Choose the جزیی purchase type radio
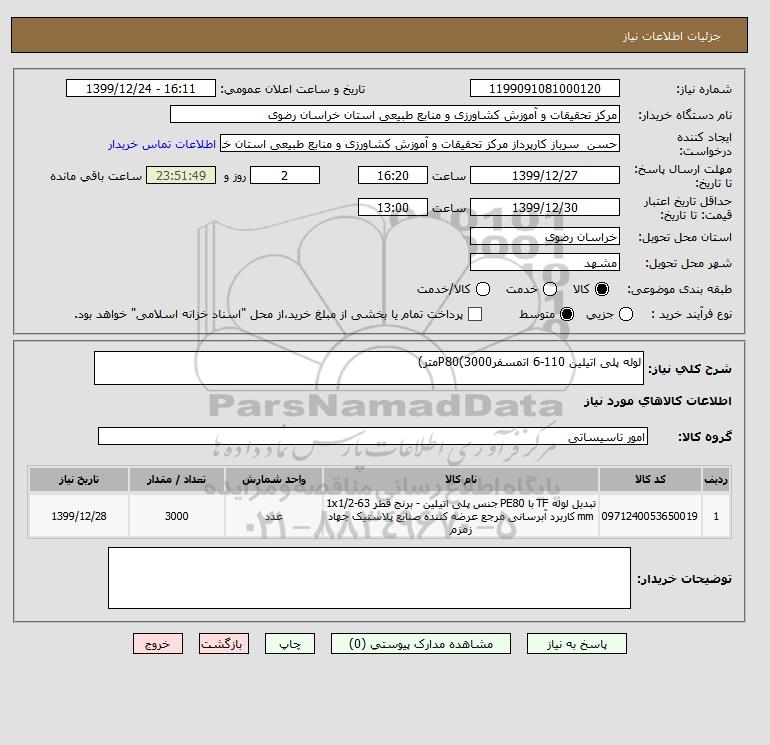770x745 pixels. pyautogui.click(x=626, y=314)
